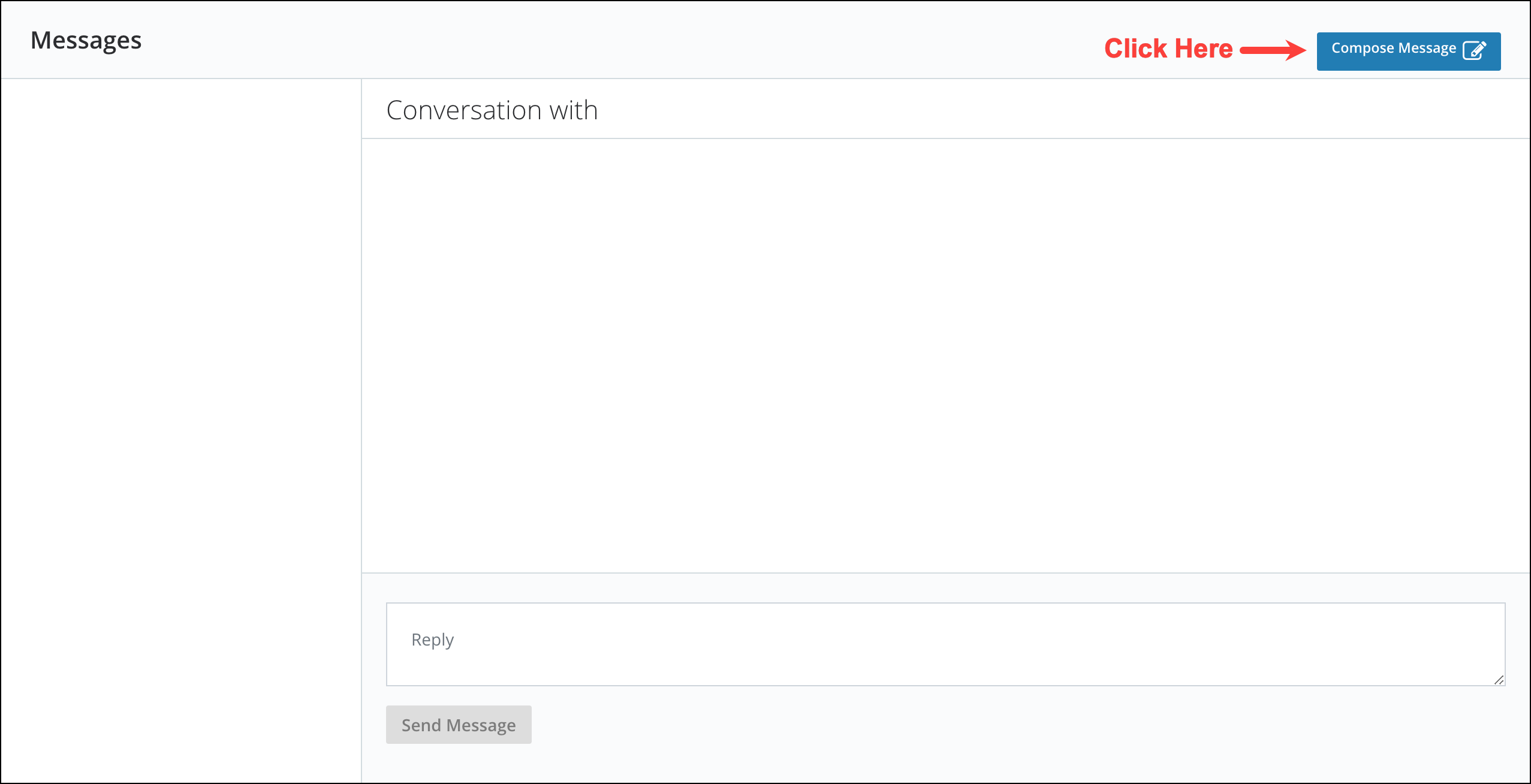Image resolution: width=1531 pixels, height=784 pixels.
Task: Click the Reply placeholder text
Action: click(433, 639)
